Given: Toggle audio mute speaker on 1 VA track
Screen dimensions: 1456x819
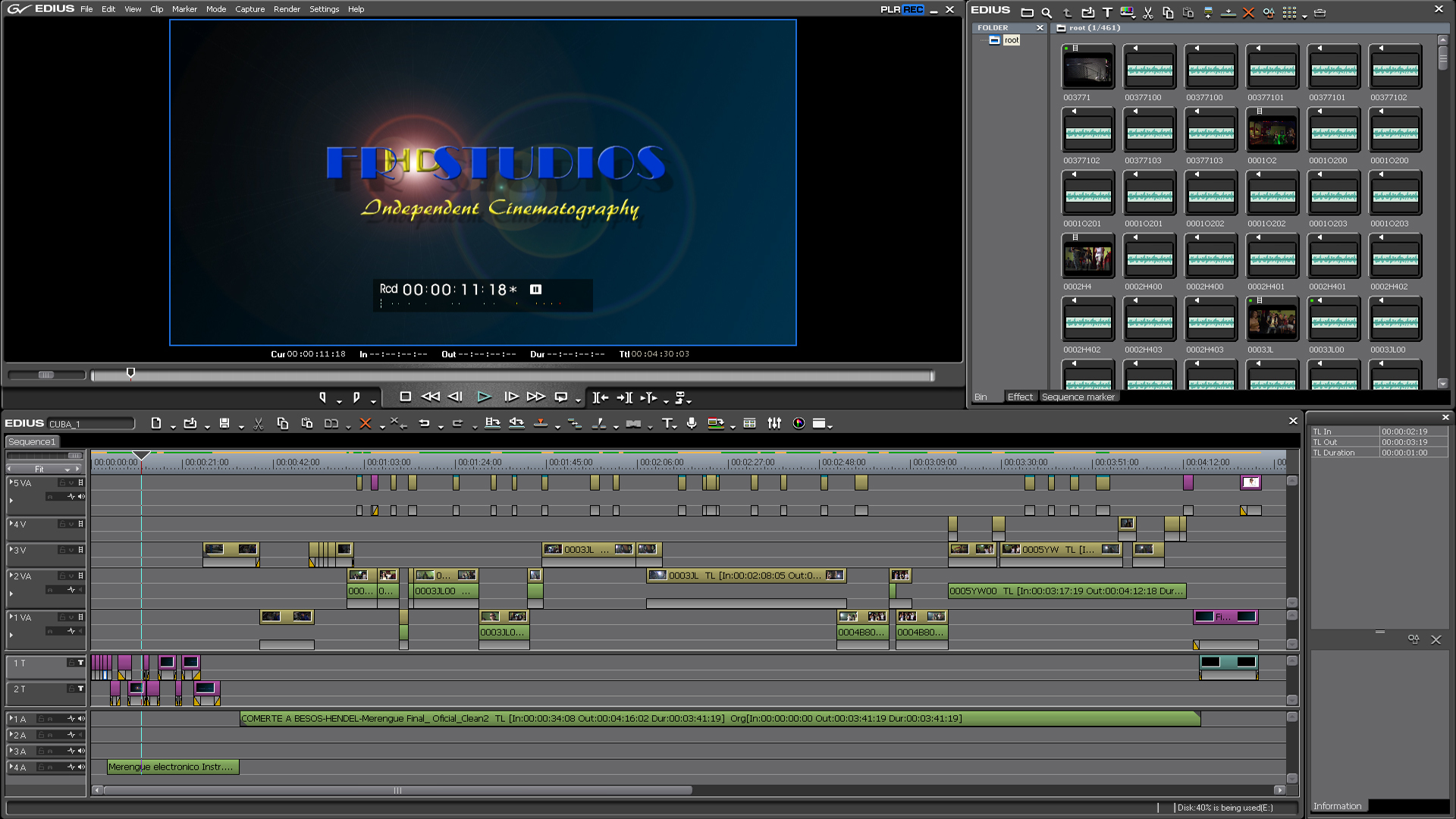Looking at the screenshot, I should (x=81, y=631).
